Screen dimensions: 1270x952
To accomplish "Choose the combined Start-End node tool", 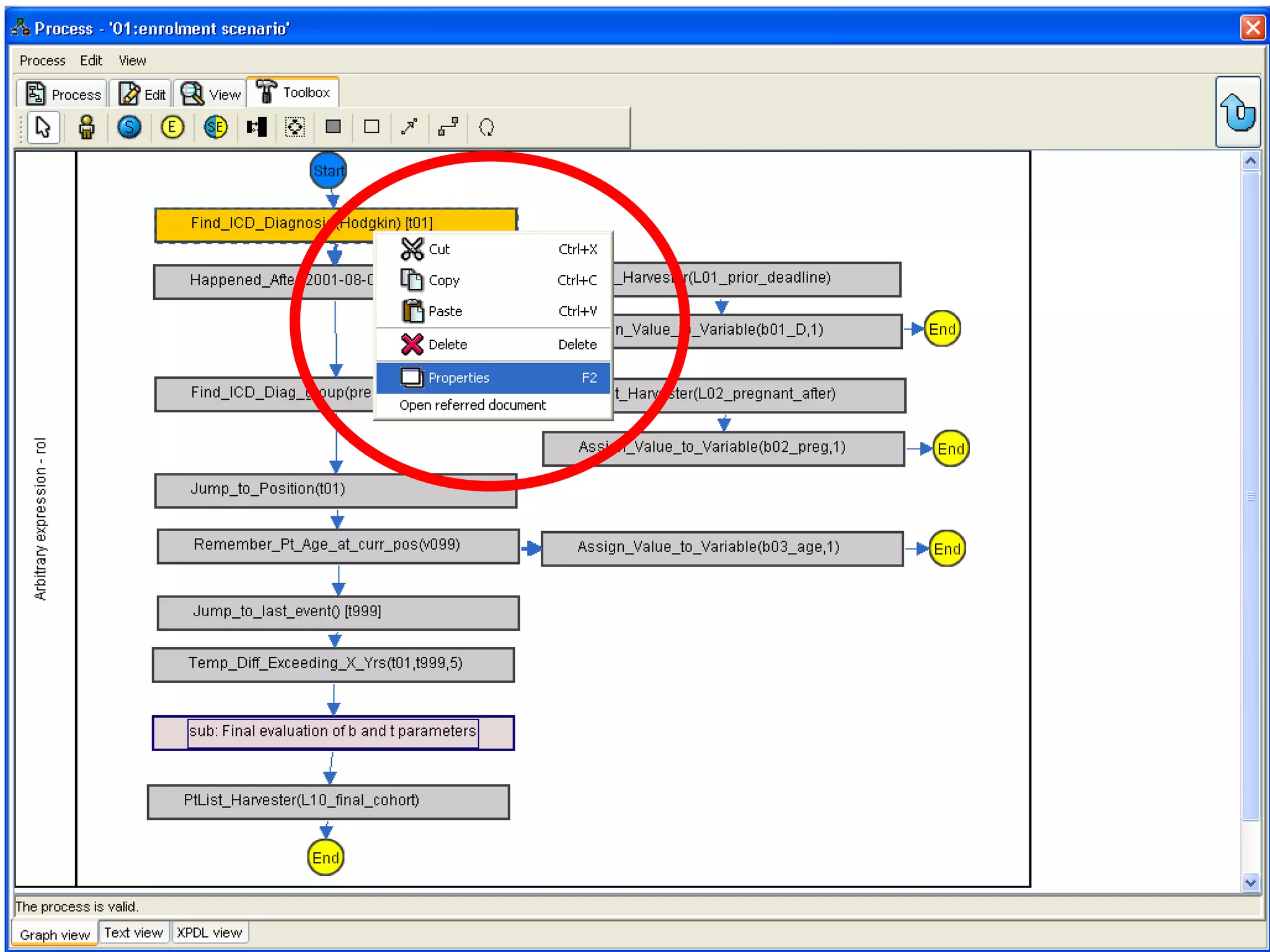I will pyautogui.click(x=215, y=128).
